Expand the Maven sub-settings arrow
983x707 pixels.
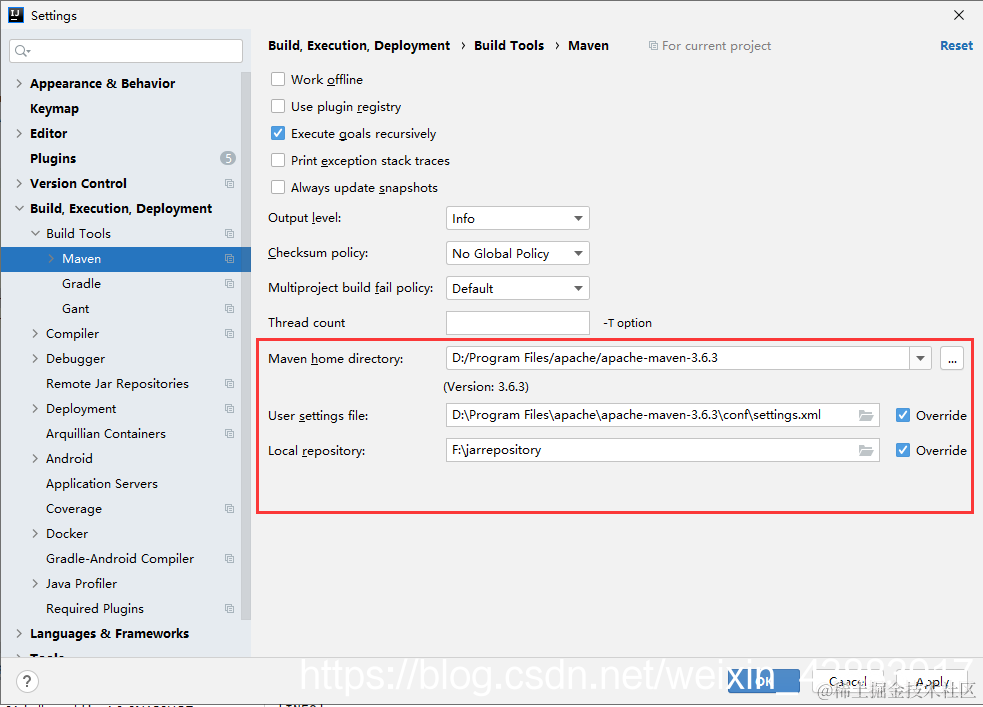click(x=51, y=258)
